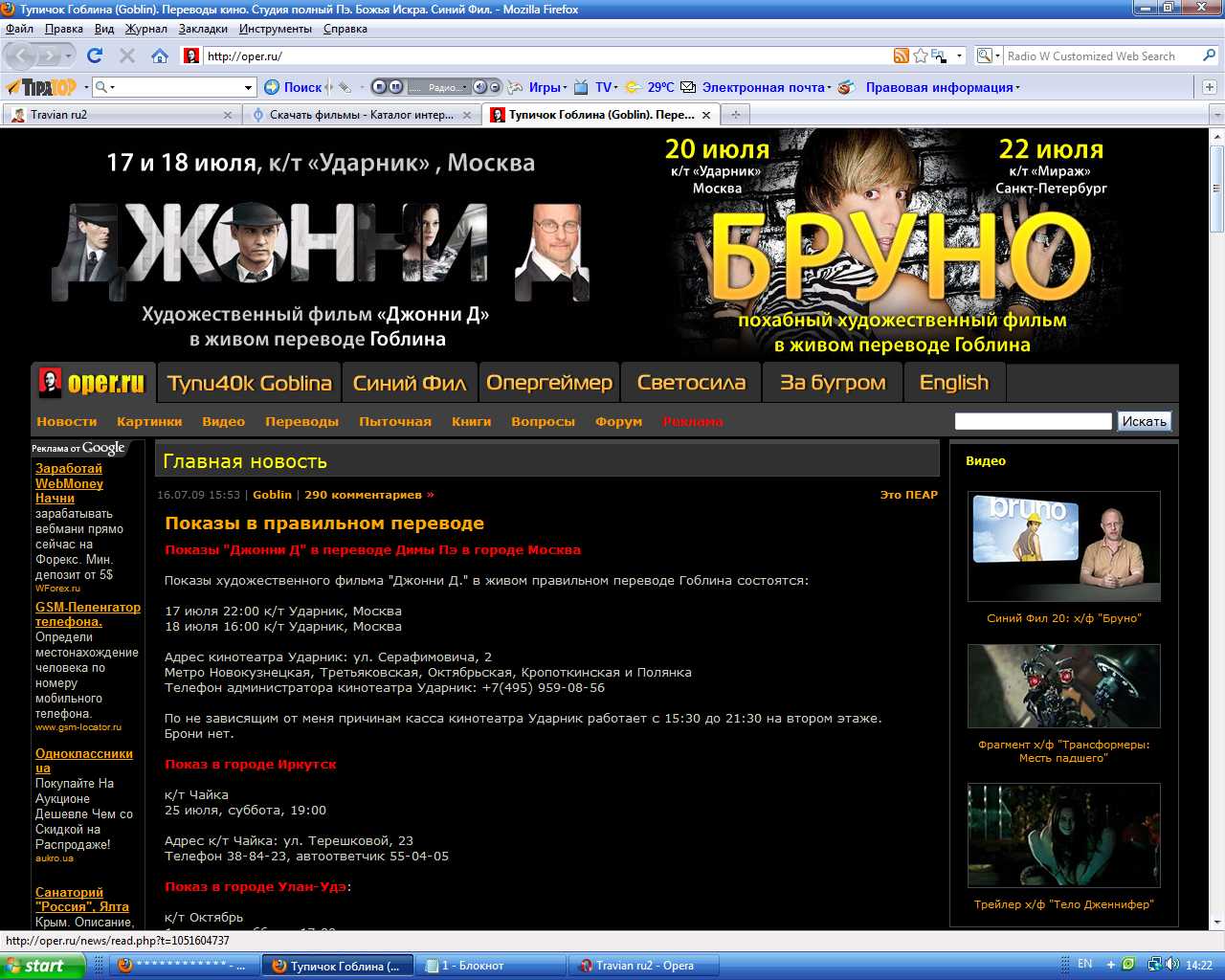The image size is (1225, 980).
Task: Pause the radio in the toolbar player
Action: pyautogui.click(x=395, y=87)
